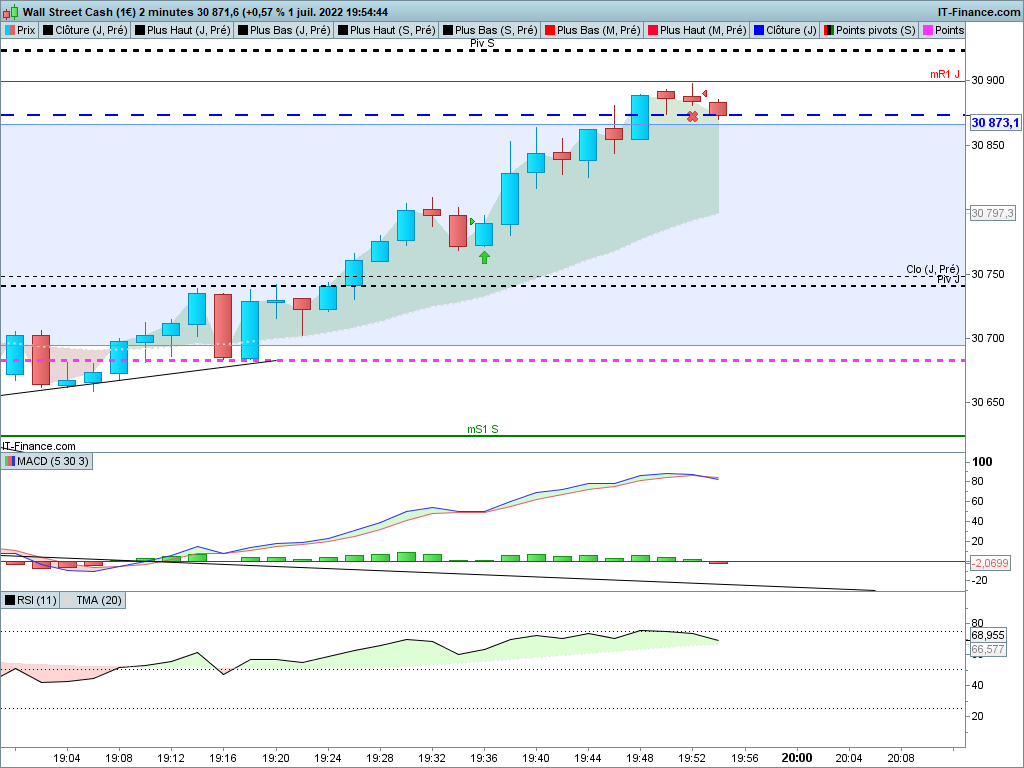Open Plus Haut (S, Pré) legend entry
Screen dimensions: 1024x768
(x=386, y=30)
